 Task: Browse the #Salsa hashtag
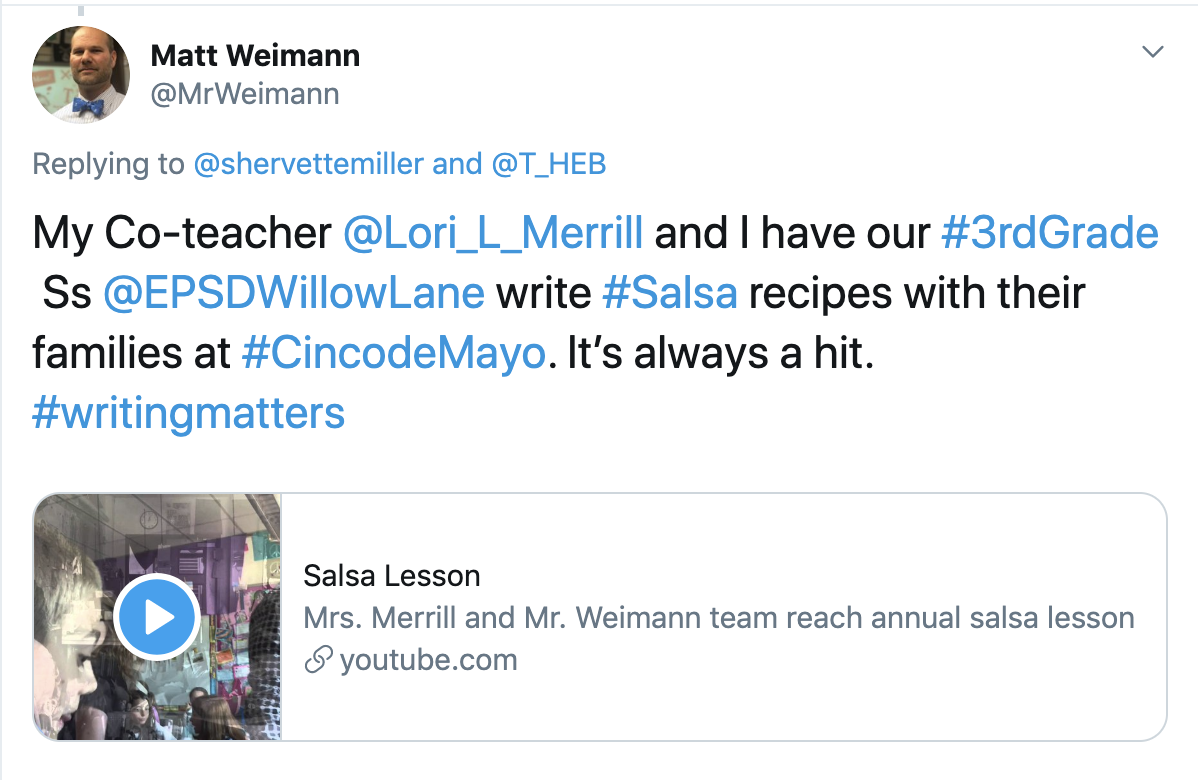point(670,293)
